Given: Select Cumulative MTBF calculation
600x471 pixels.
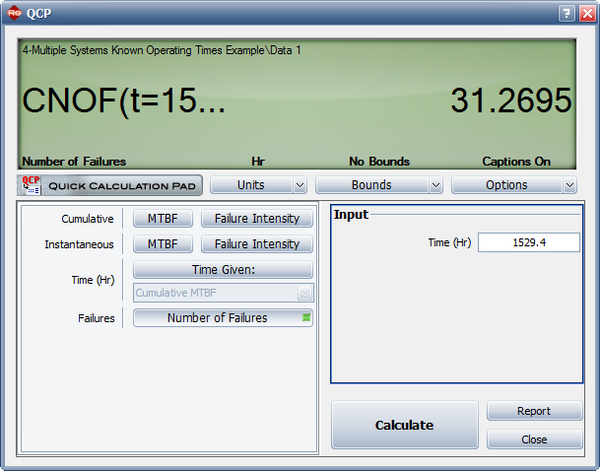Looking at the screenshot, I should [163, 219].
